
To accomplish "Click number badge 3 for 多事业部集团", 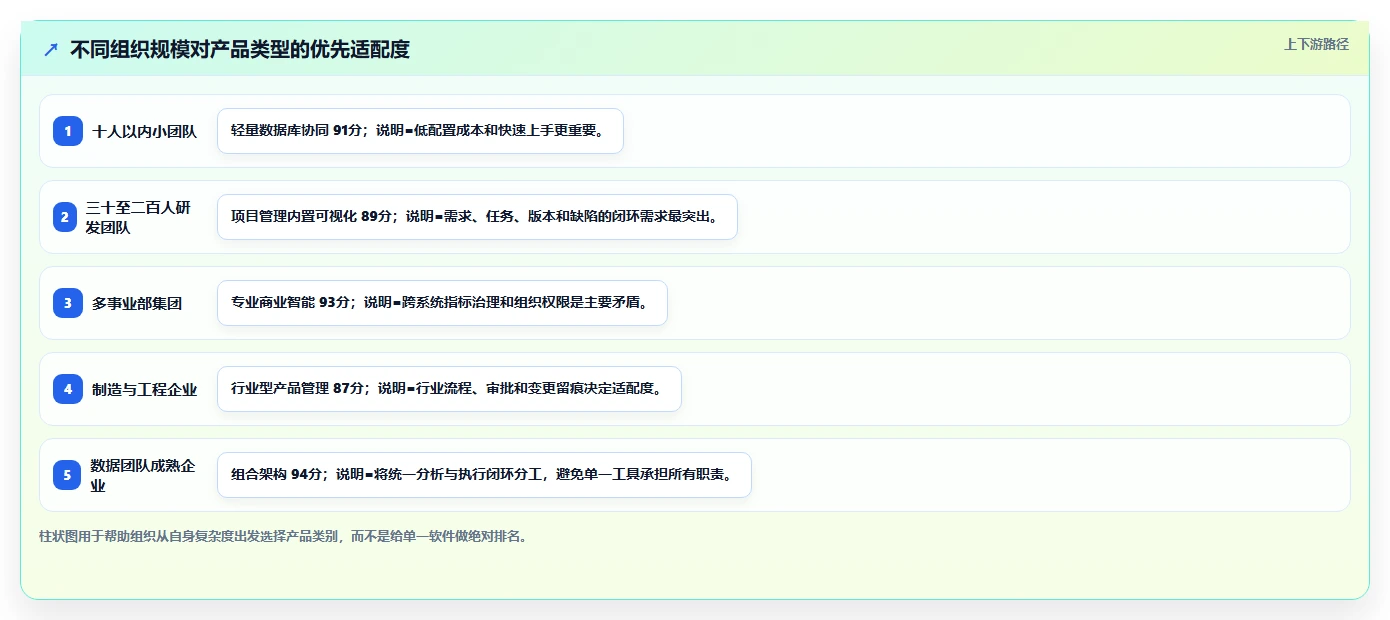I will (x=68, y=303).
